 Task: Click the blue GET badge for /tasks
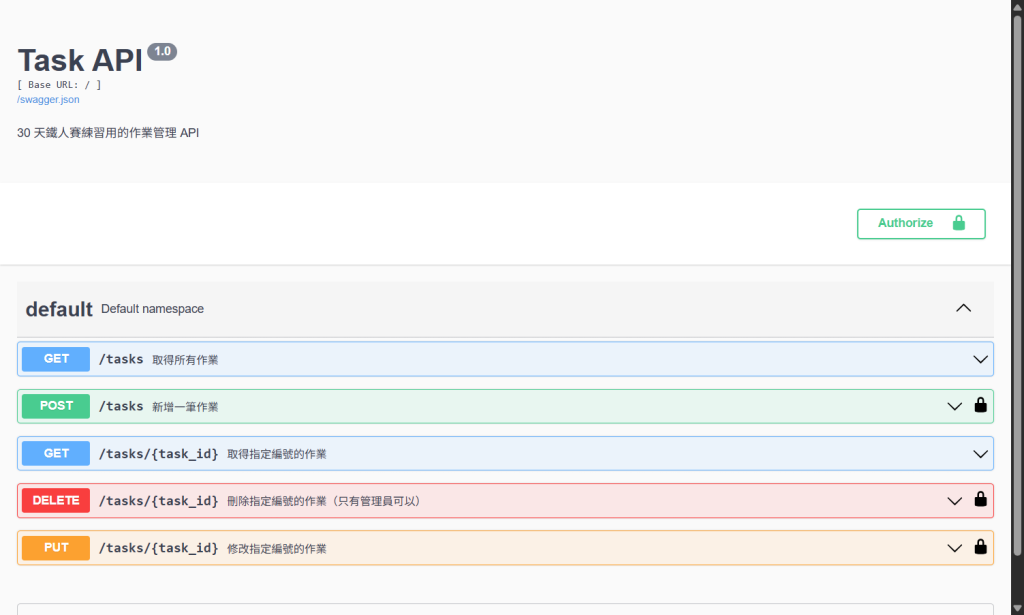56,359
